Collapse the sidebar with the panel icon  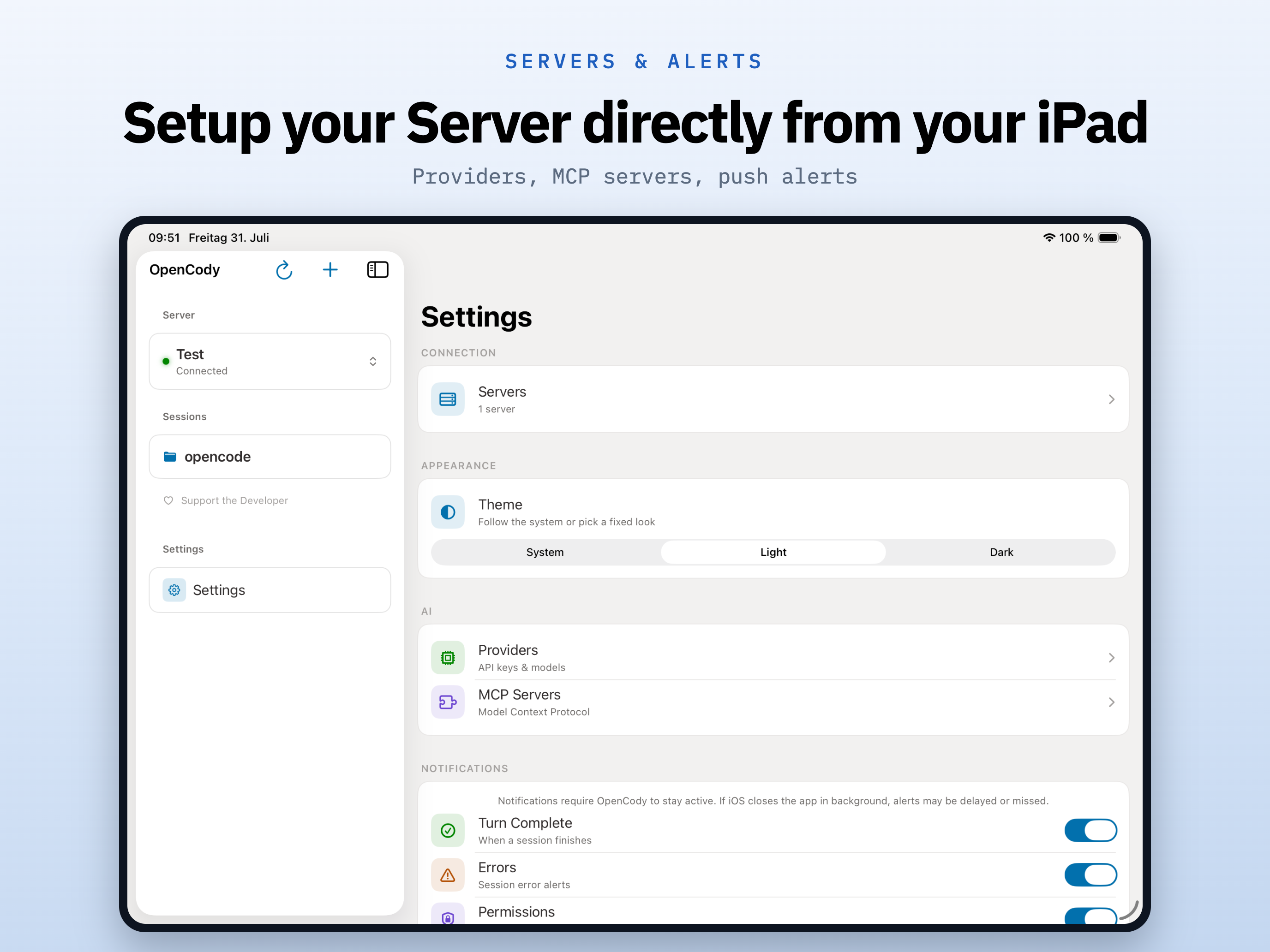378,270
